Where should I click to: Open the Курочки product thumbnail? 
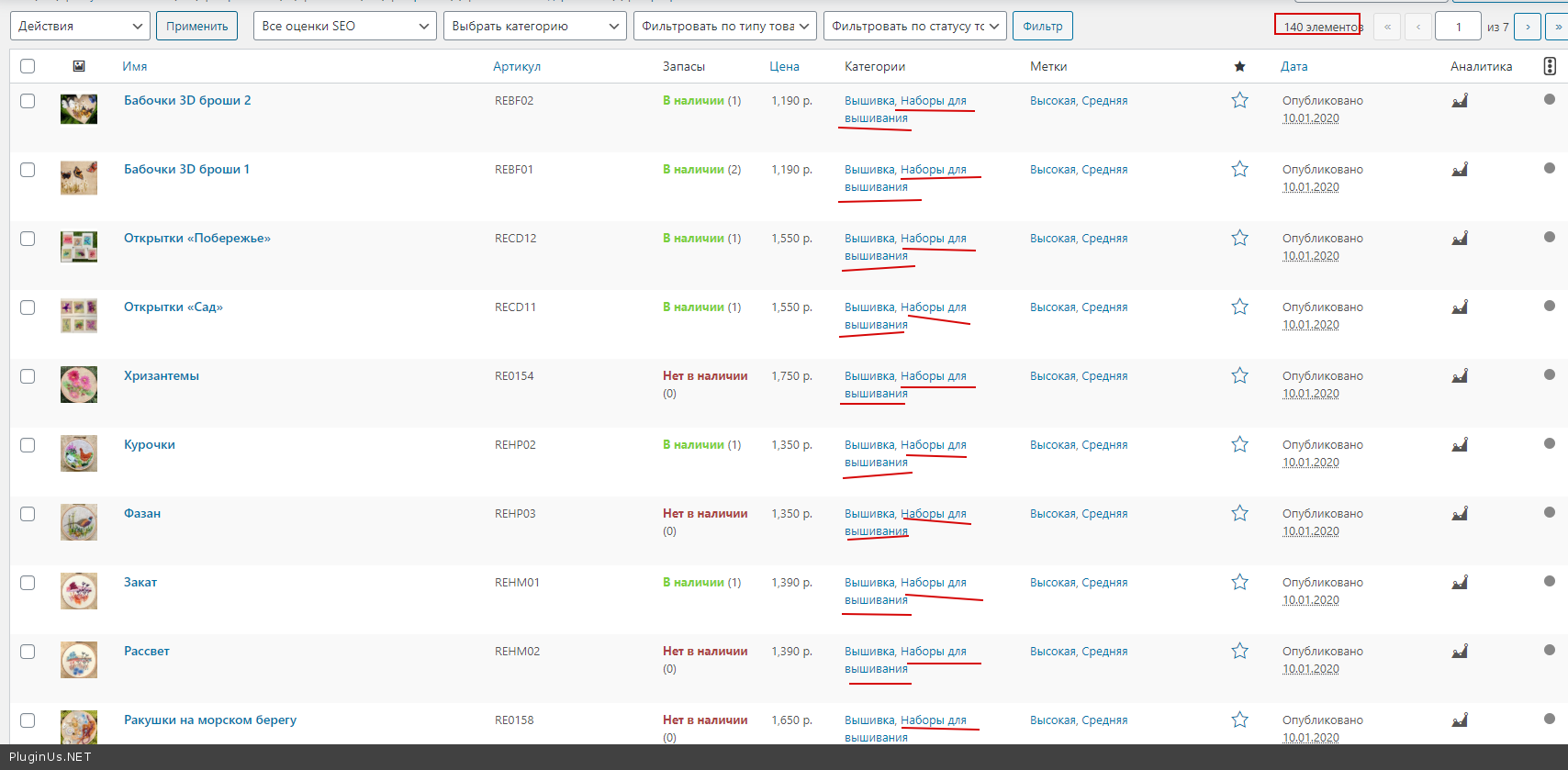79,453
